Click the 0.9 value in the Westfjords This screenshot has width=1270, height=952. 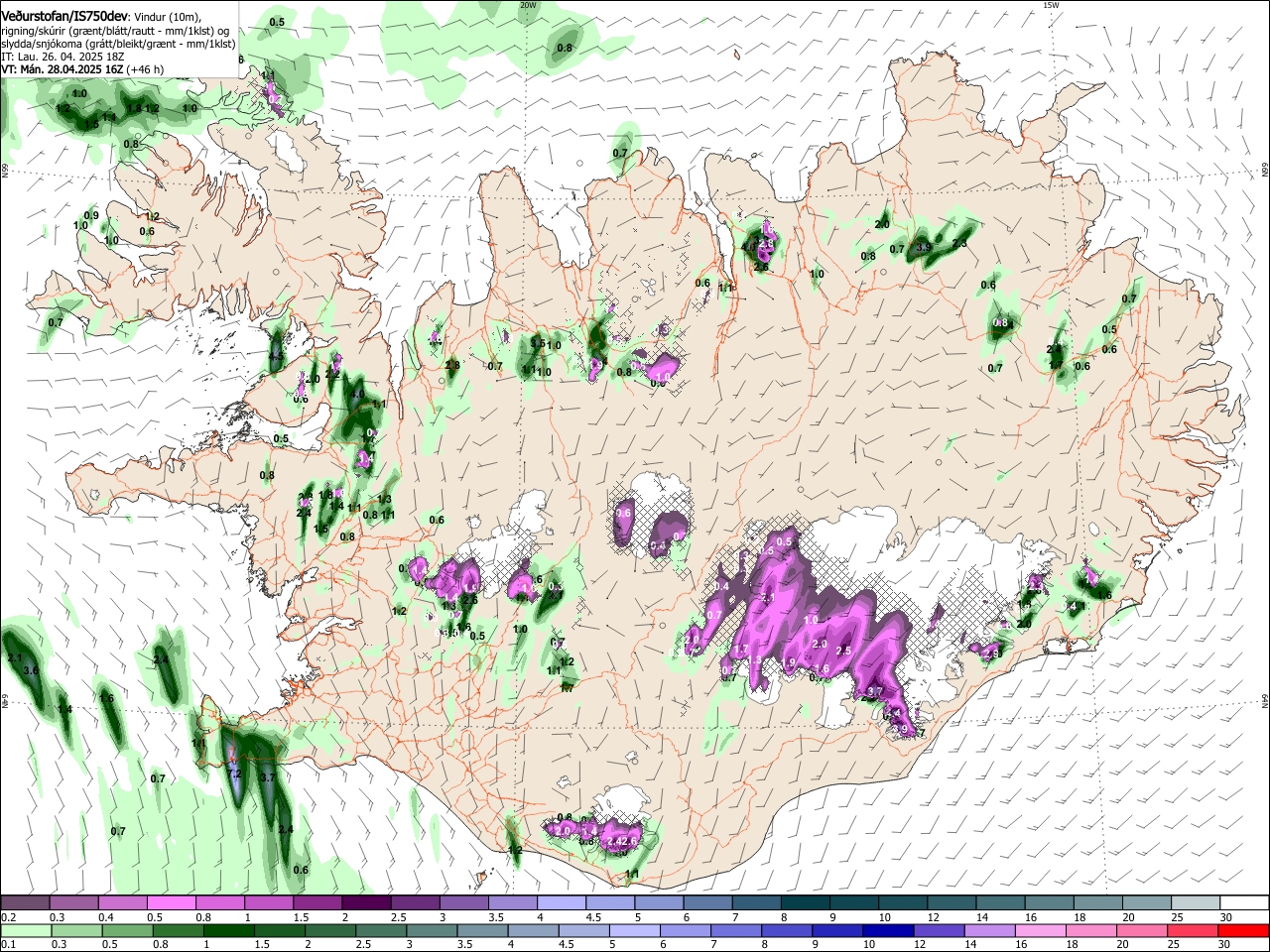click(91, 215)
